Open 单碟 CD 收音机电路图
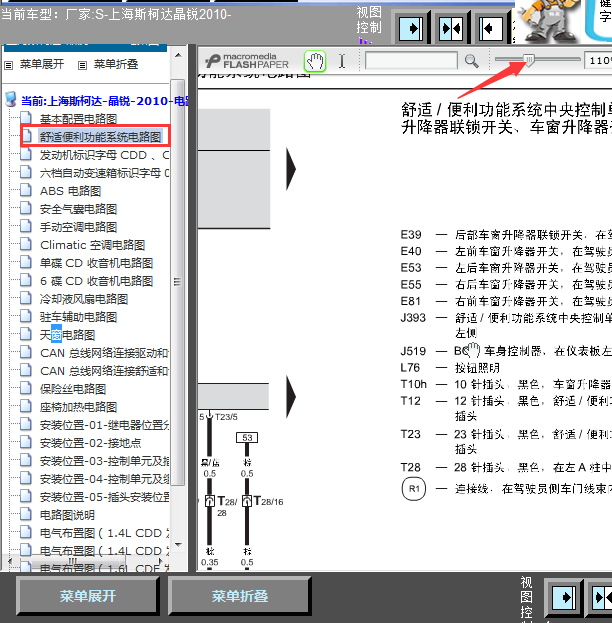This screenshot has width=612, height=623. [x=96, y=263]
